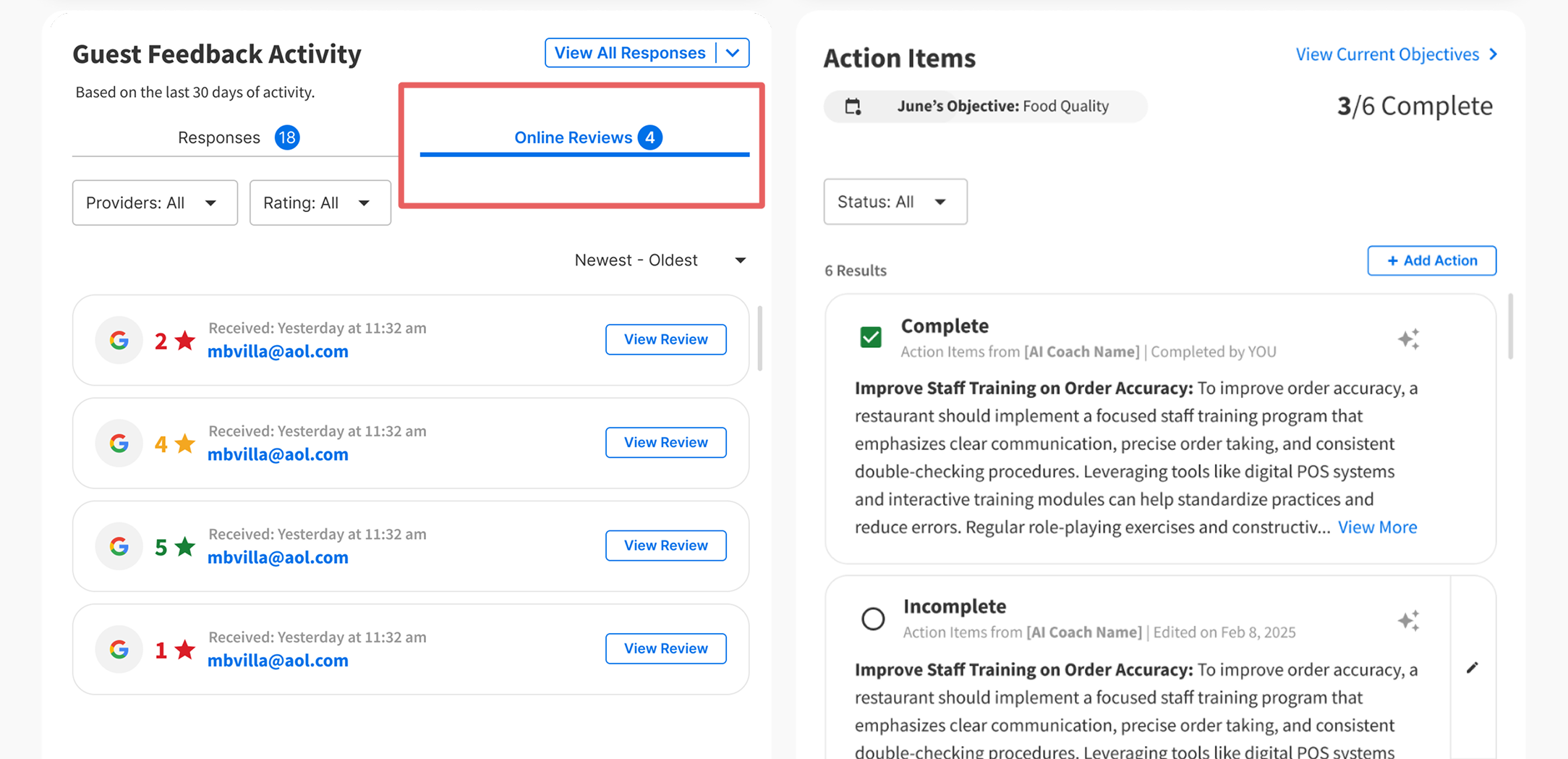Change the Newest - Oldest sort order
The height and width of the screenshot is (759, 1568).
pyautogui.click(x=660, y=260)
